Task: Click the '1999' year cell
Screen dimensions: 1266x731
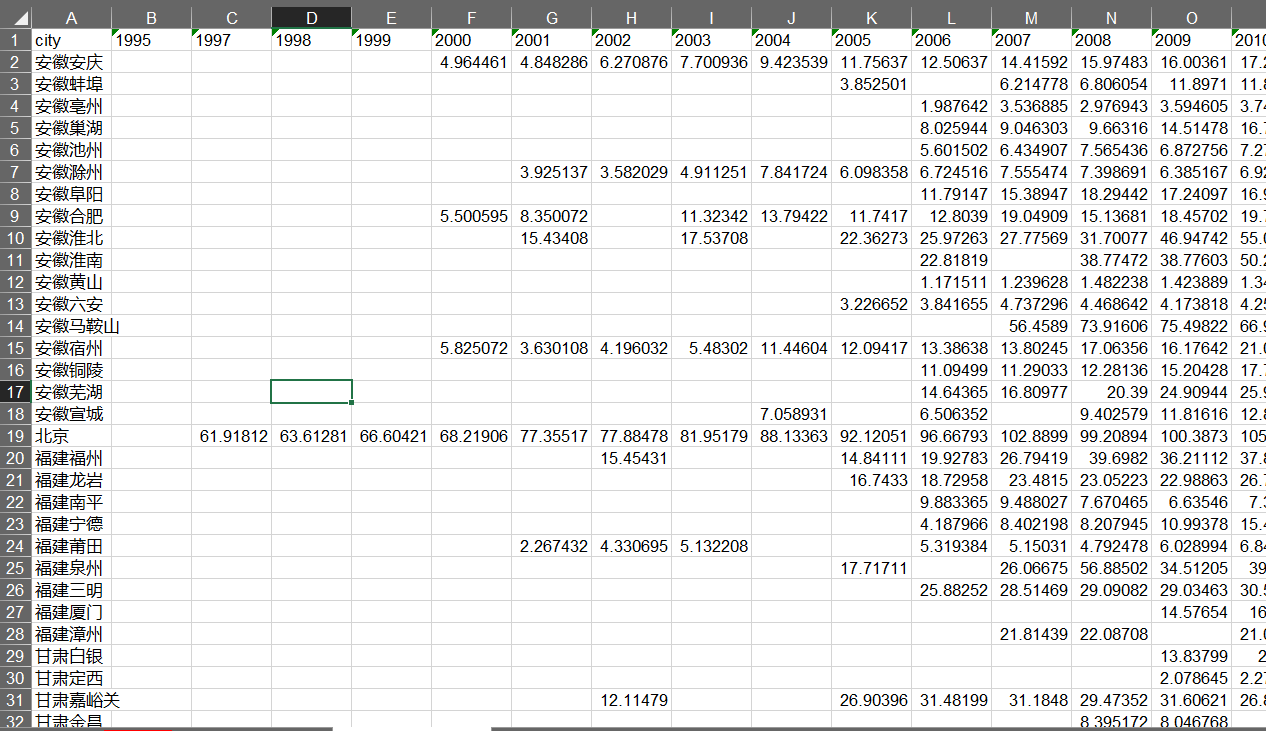Action: [391, 40]
